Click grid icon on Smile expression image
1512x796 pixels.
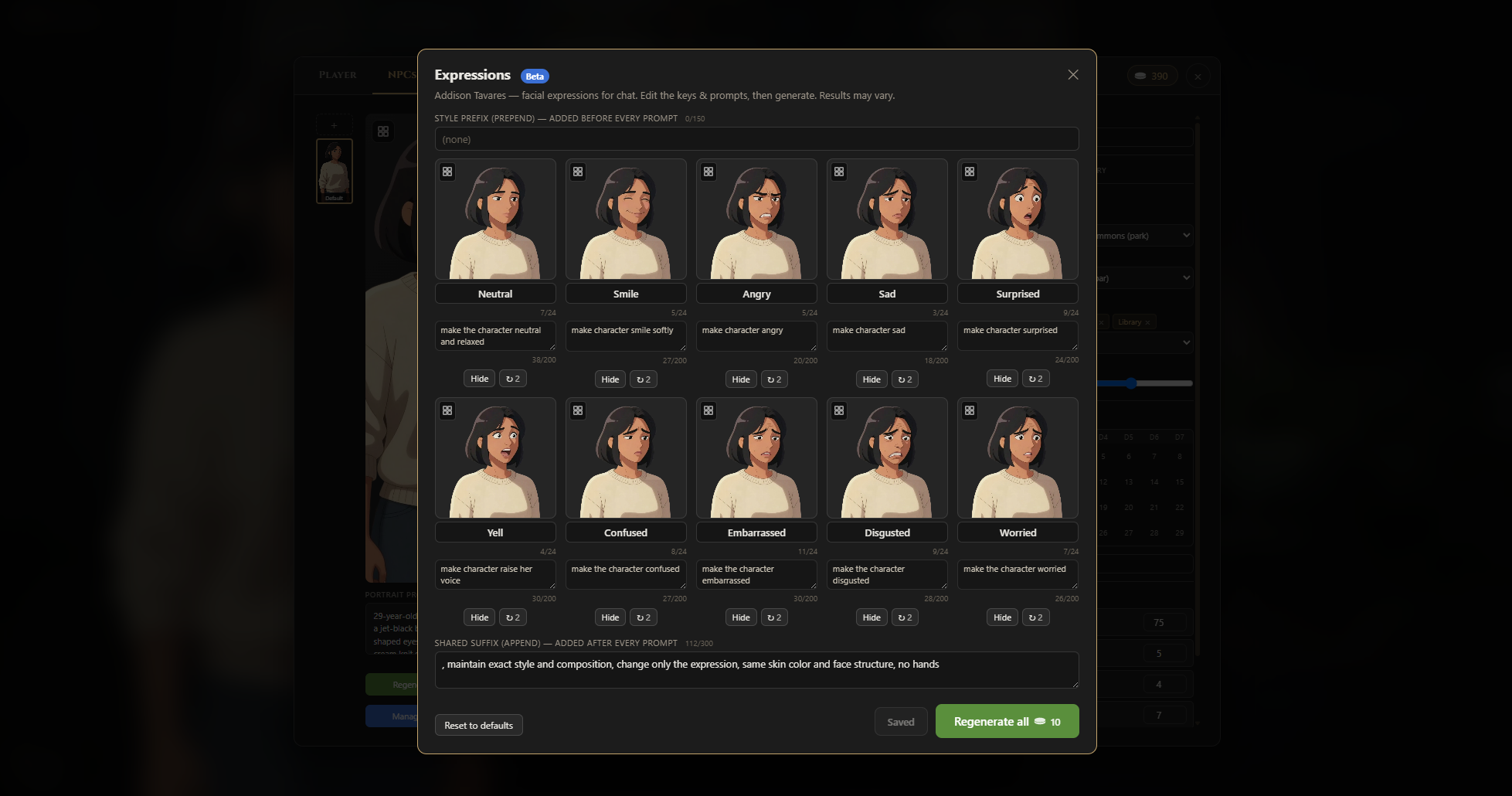pos(578,172)
